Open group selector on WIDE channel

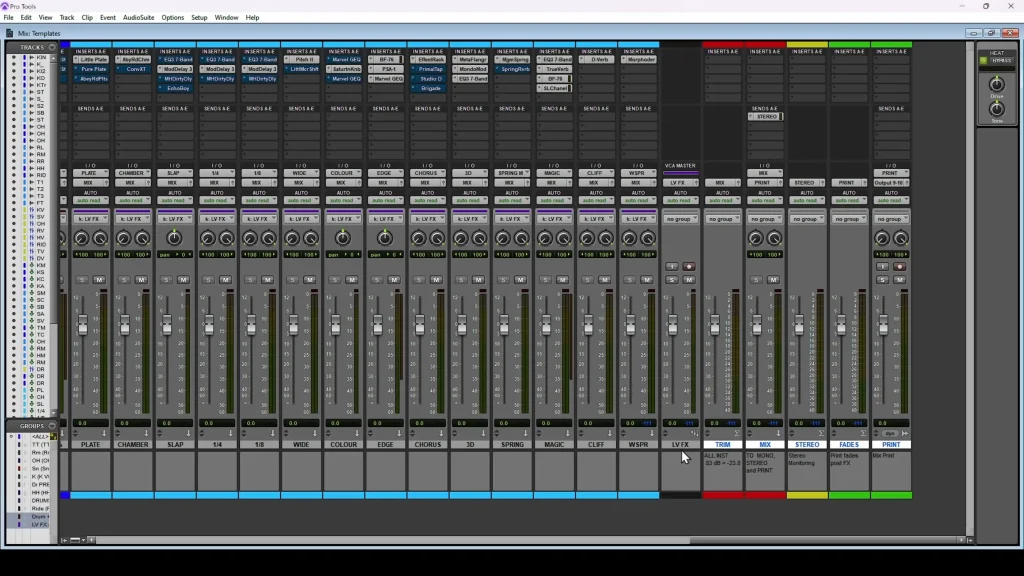(302, 219)
